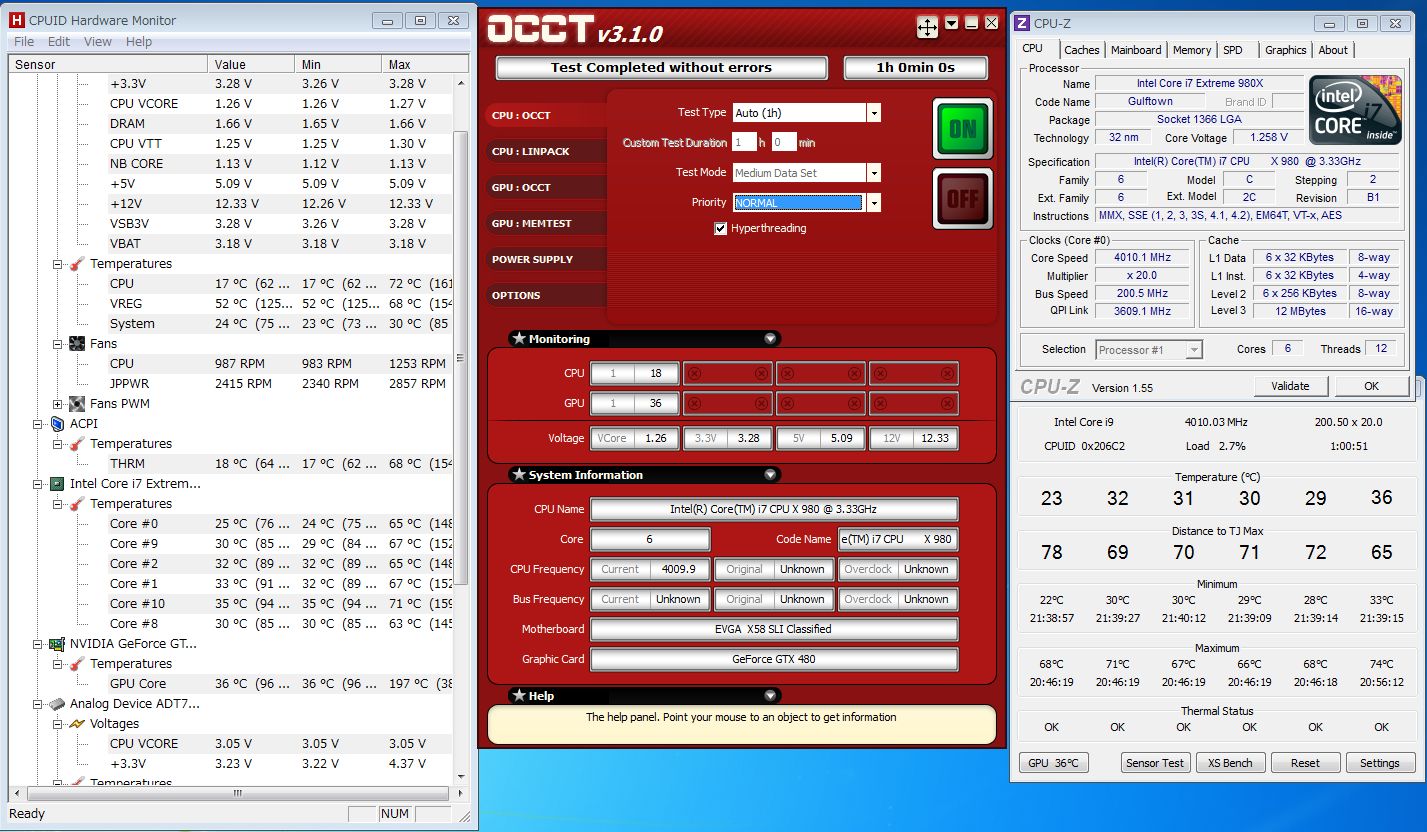This screenshot has height=832, width=1427.
Task: Click the GPU 36°C button
Action: coord(1054,763)
